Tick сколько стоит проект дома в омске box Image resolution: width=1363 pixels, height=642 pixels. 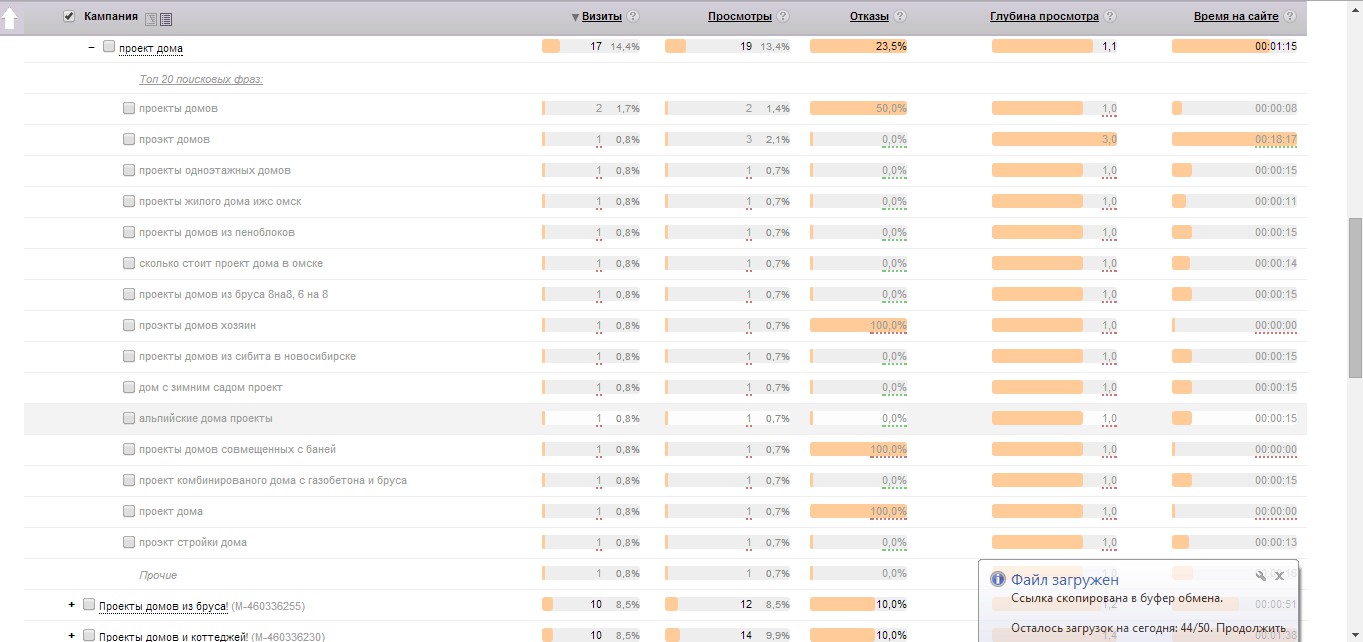click(x=129, y=263)
